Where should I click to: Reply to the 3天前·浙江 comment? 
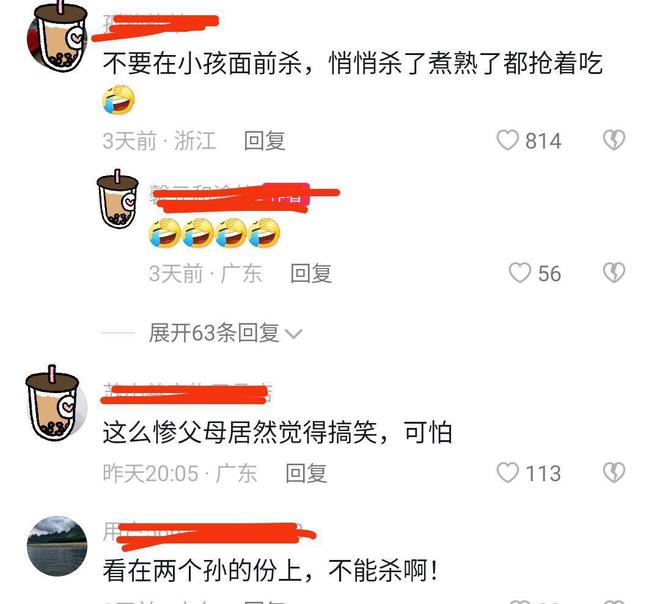(265, 141)
